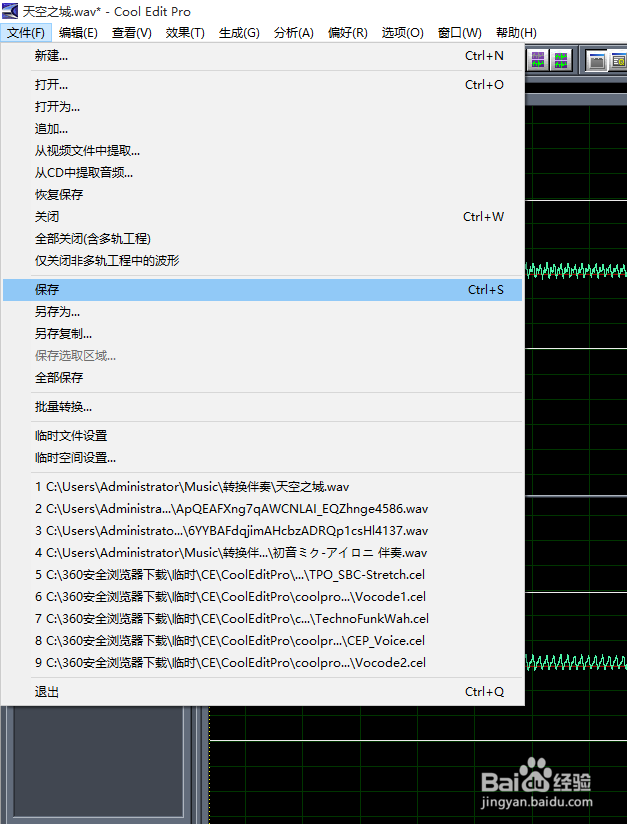
Task: Choose 打开... with Ctrl+O shortcut
Action: pos(262,85)
